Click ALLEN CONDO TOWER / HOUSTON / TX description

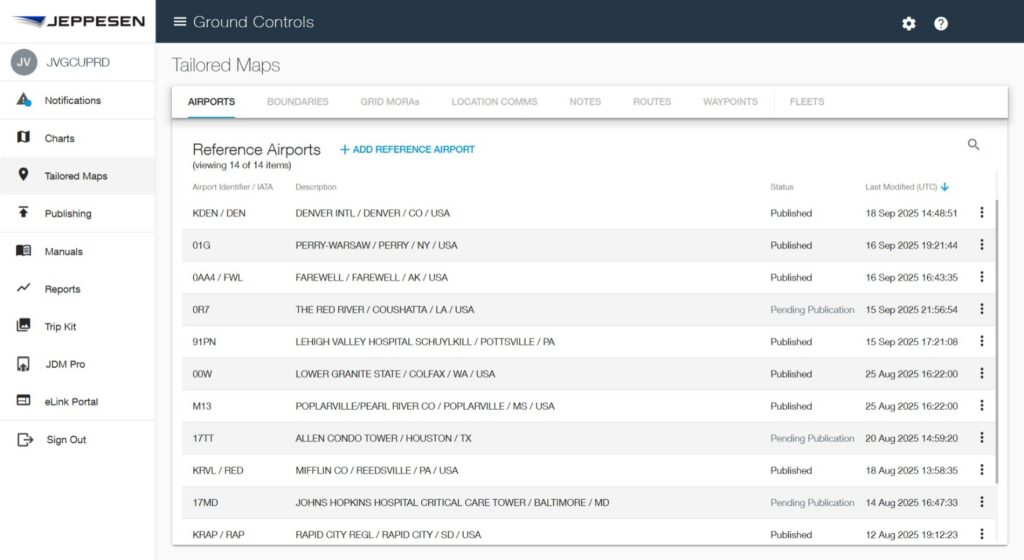tap(383, 438)
